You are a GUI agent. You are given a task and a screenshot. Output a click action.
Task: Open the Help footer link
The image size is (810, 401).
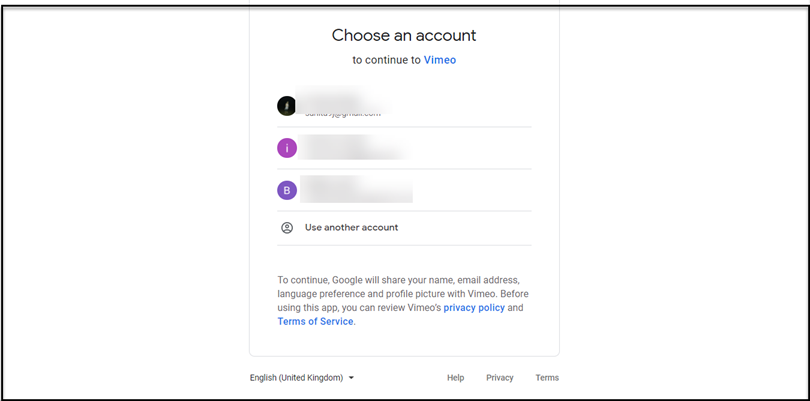tap(456, 378)
